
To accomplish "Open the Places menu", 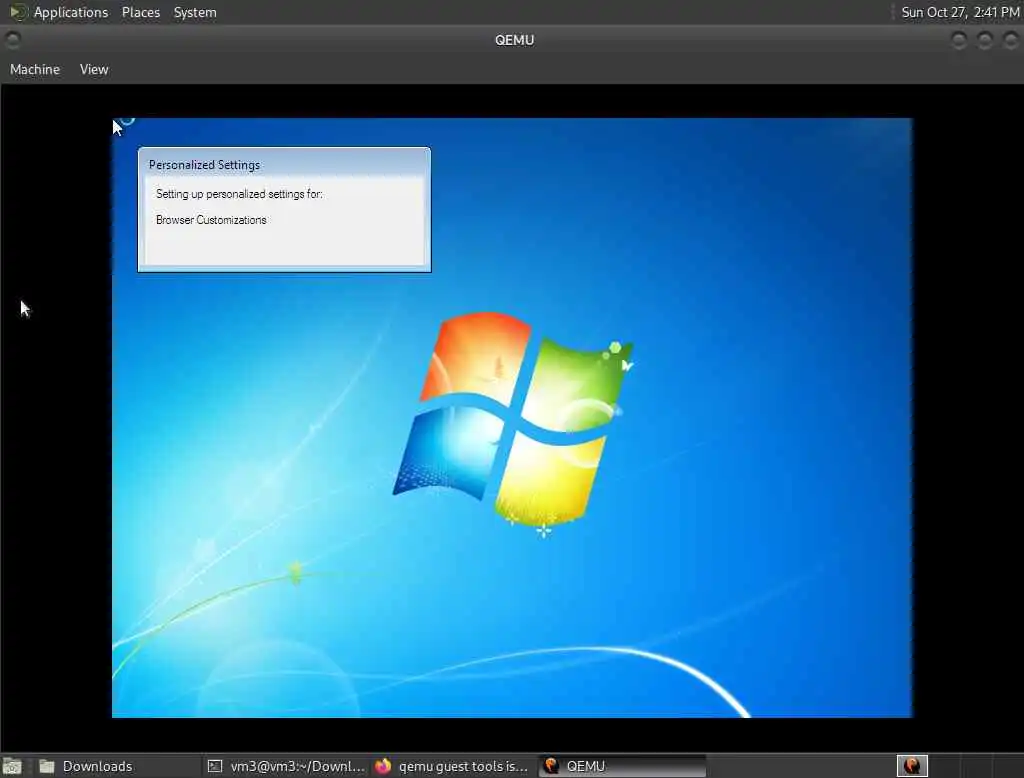I will pyautogui.click(x=140, y=12).
